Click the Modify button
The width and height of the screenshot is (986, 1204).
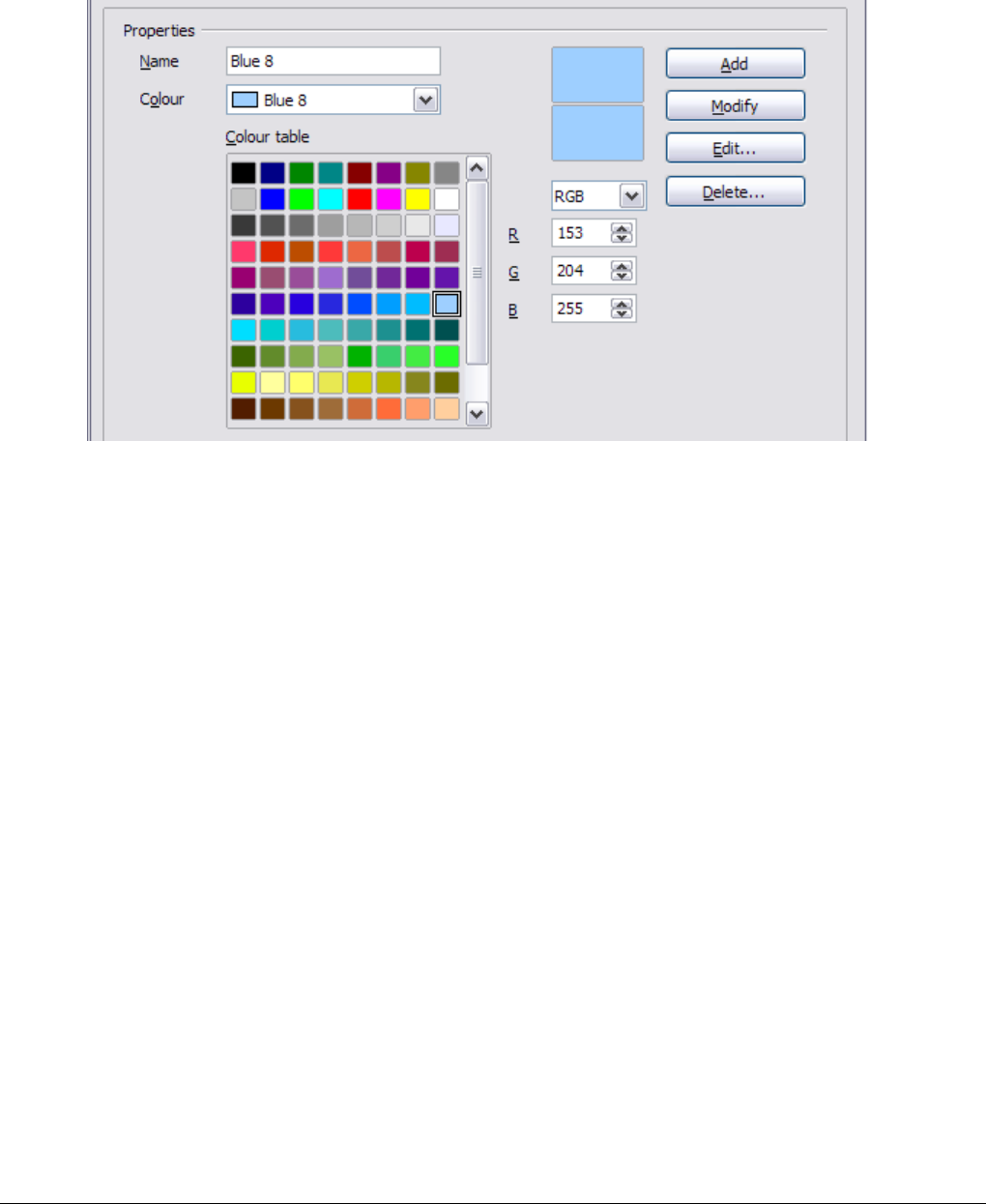735,106
